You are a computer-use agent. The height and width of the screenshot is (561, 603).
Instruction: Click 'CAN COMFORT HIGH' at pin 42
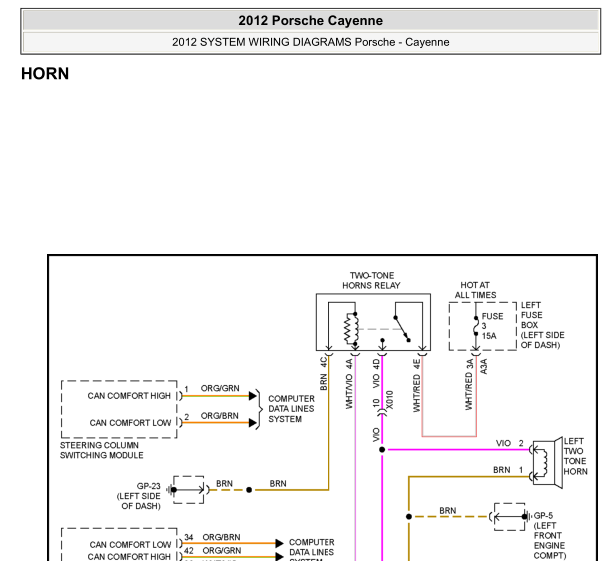point(129,557)
